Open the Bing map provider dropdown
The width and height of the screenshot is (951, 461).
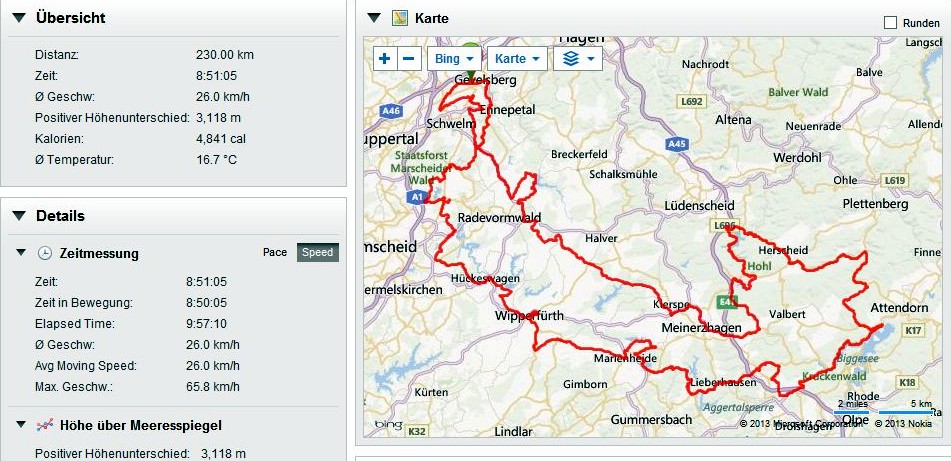(455, 59)
